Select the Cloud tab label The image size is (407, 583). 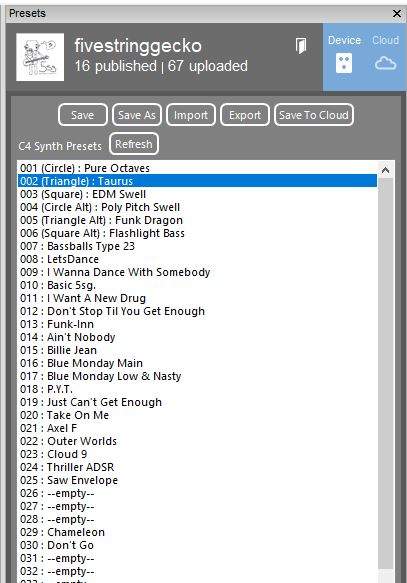pyautogui.click(x=385, y=40)
